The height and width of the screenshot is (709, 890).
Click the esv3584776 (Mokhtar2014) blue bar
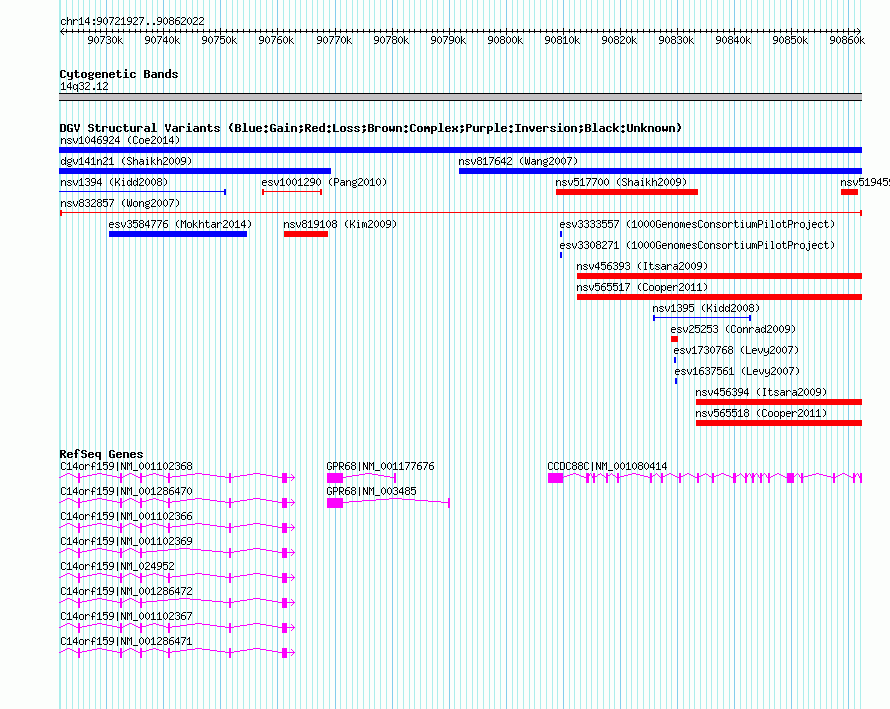click(178, 234)
